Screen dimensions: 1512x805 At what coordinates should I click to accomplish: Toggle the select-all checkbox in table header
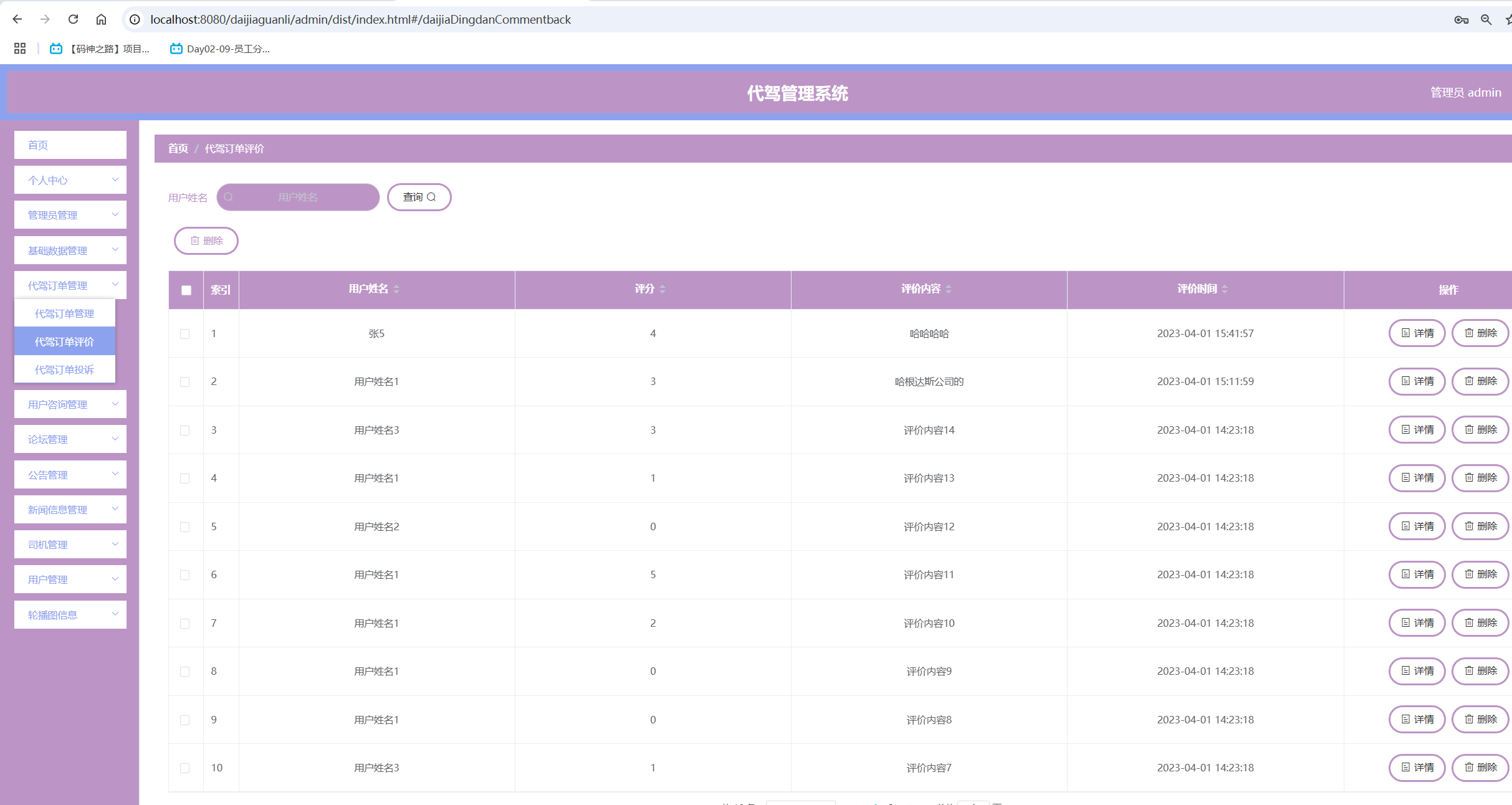(x=186, y=290)
